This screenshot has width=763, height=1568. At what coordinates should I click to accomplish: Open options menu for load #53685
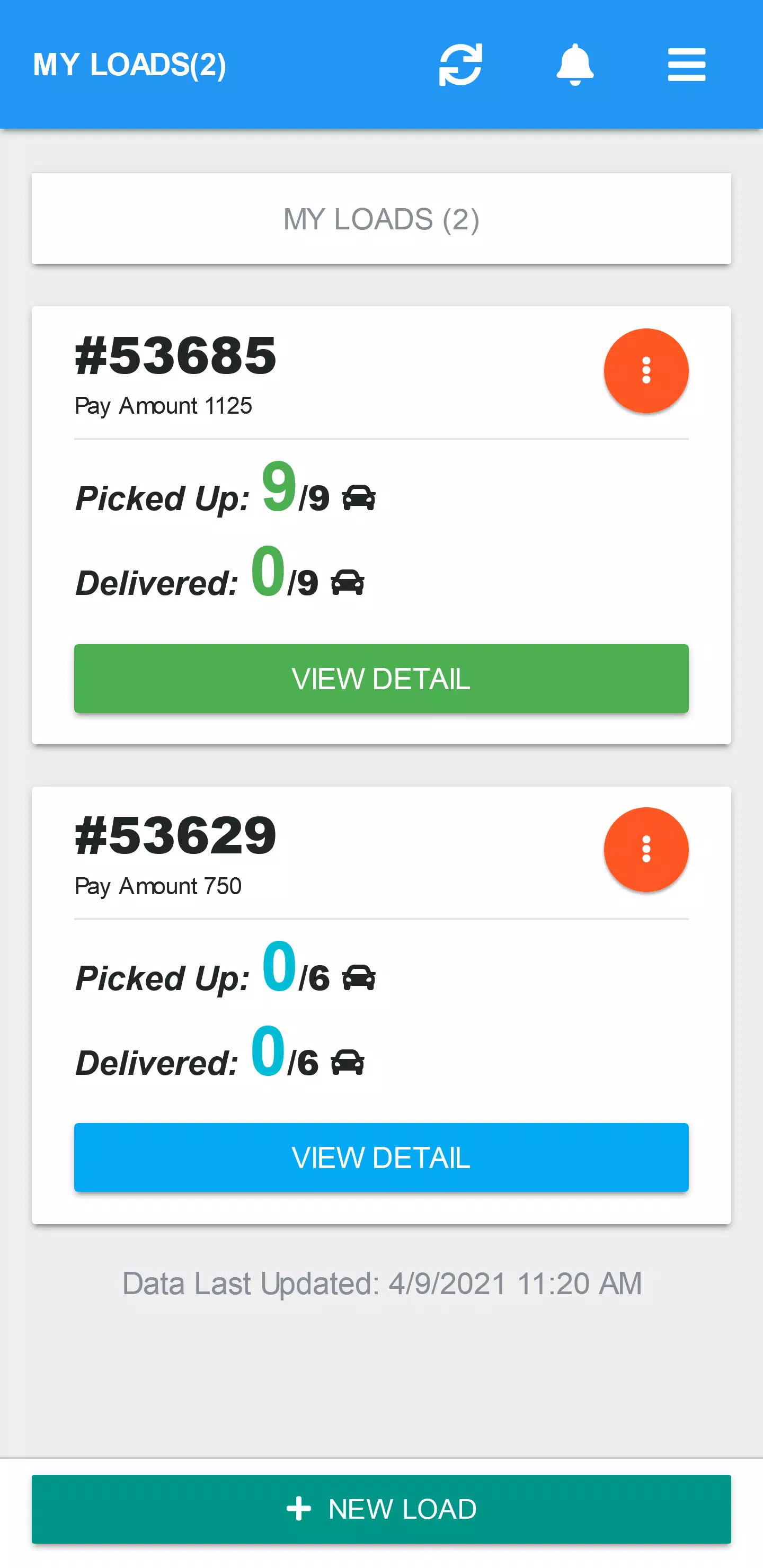coord(646,371)
